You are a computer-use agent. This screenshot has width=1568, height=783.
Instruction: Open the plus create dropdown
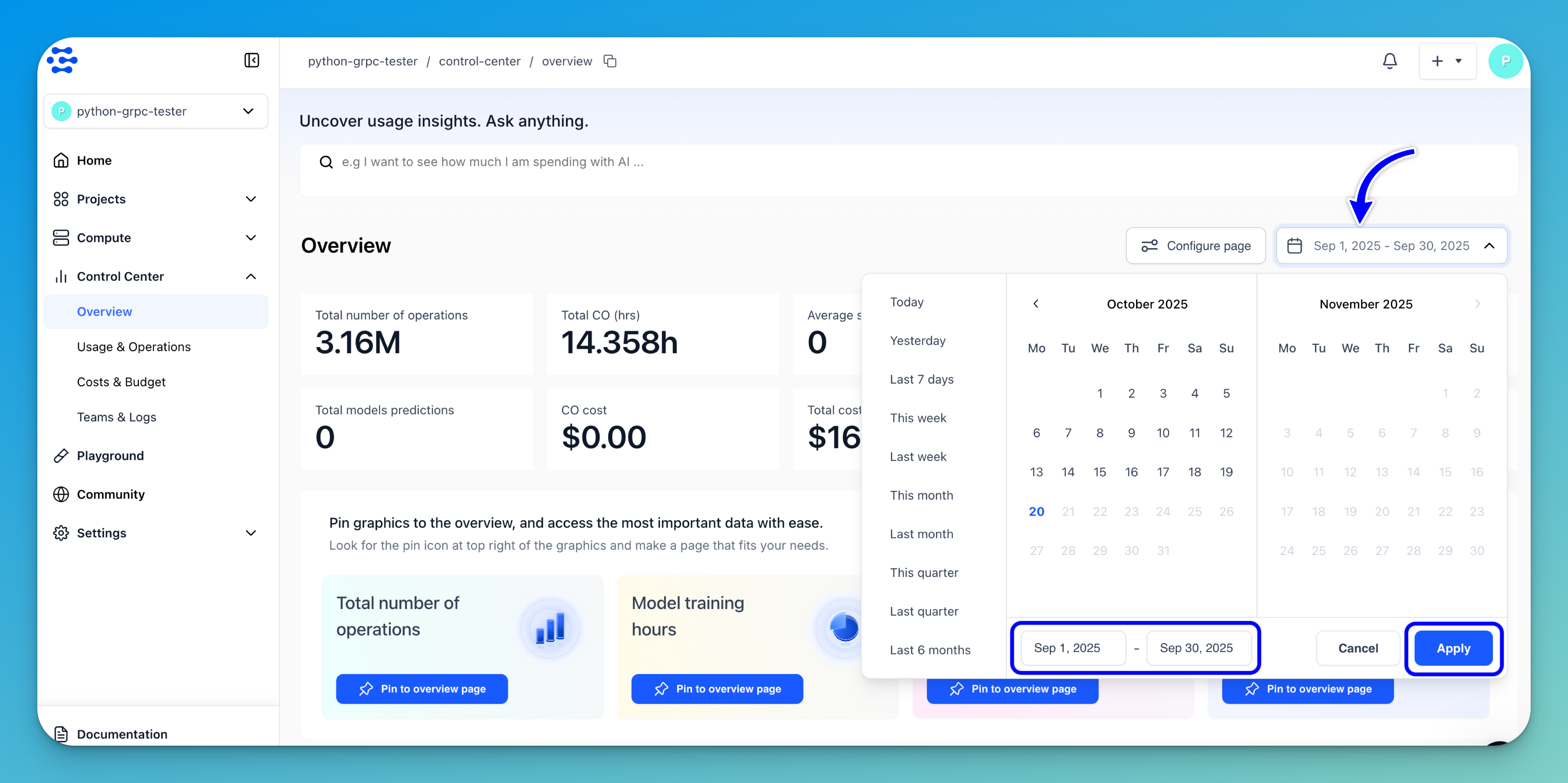point(1447,61)
